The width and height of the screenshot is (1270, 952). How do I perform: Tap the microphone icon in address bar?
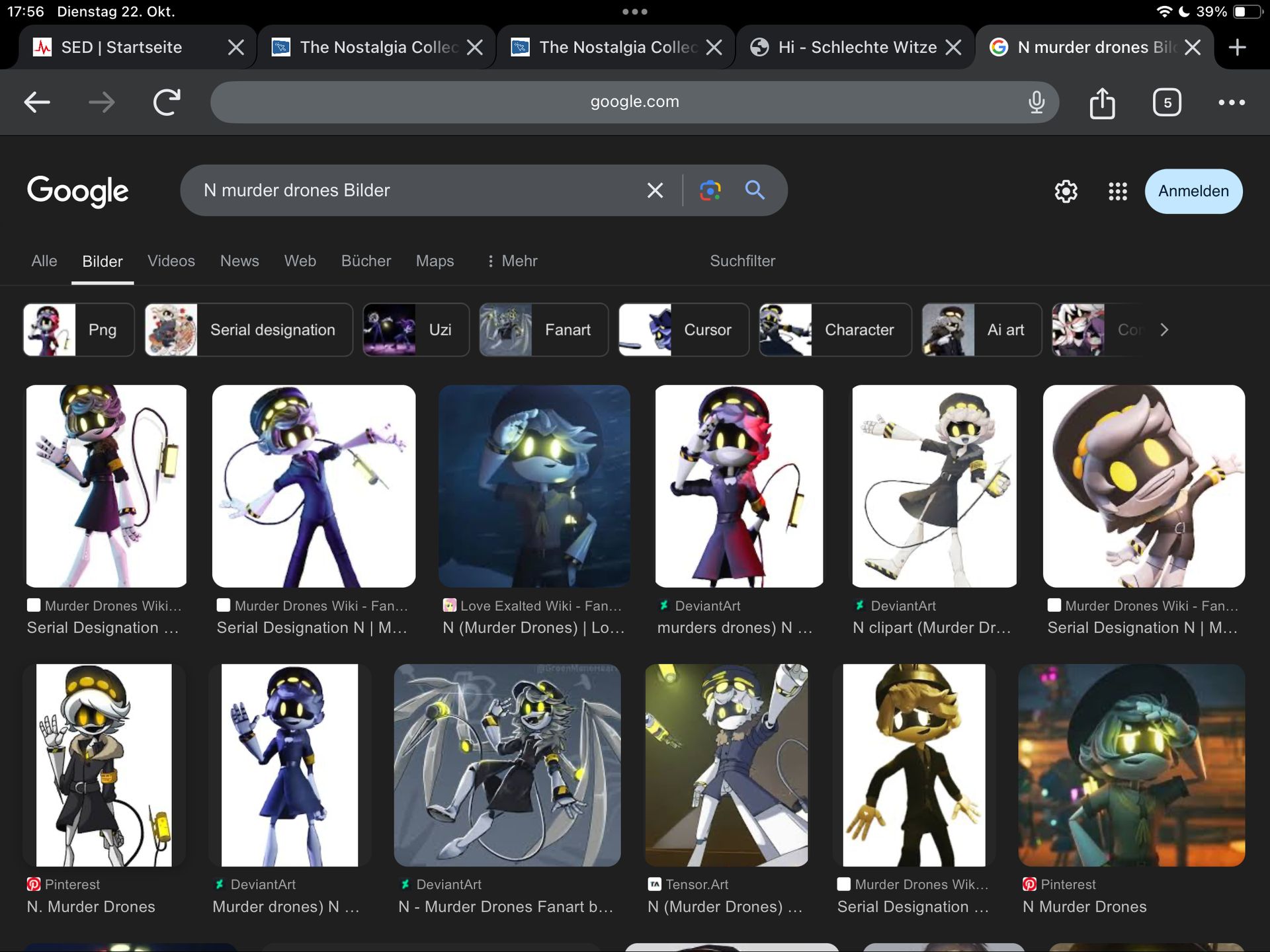point(1036,102)
